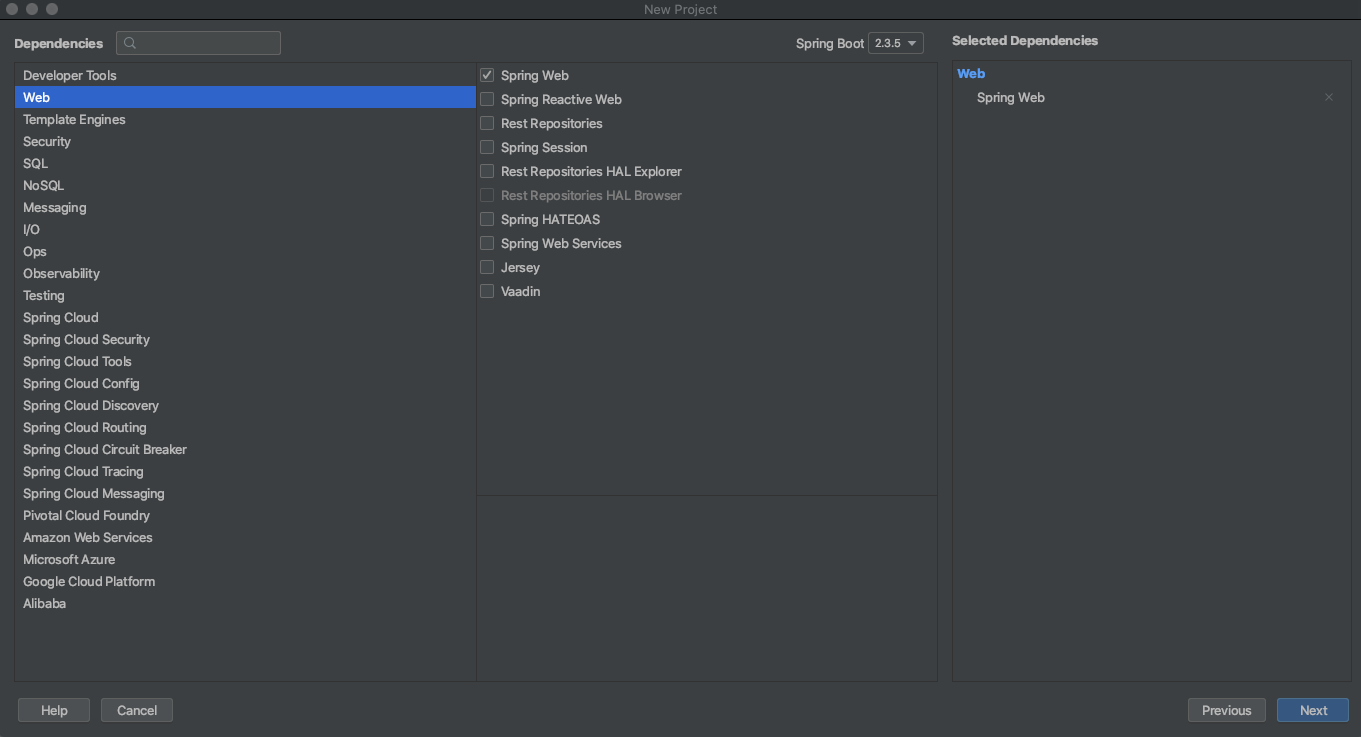Open Spring Cloud Discovery category
Screen dimensions: 1361x737
[x=245, y=405]
